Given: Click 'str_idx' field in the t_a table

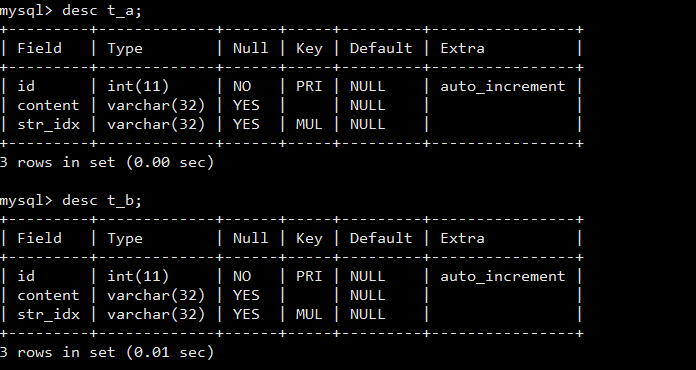Looking at the screenshot, I should tap(49, 125).
